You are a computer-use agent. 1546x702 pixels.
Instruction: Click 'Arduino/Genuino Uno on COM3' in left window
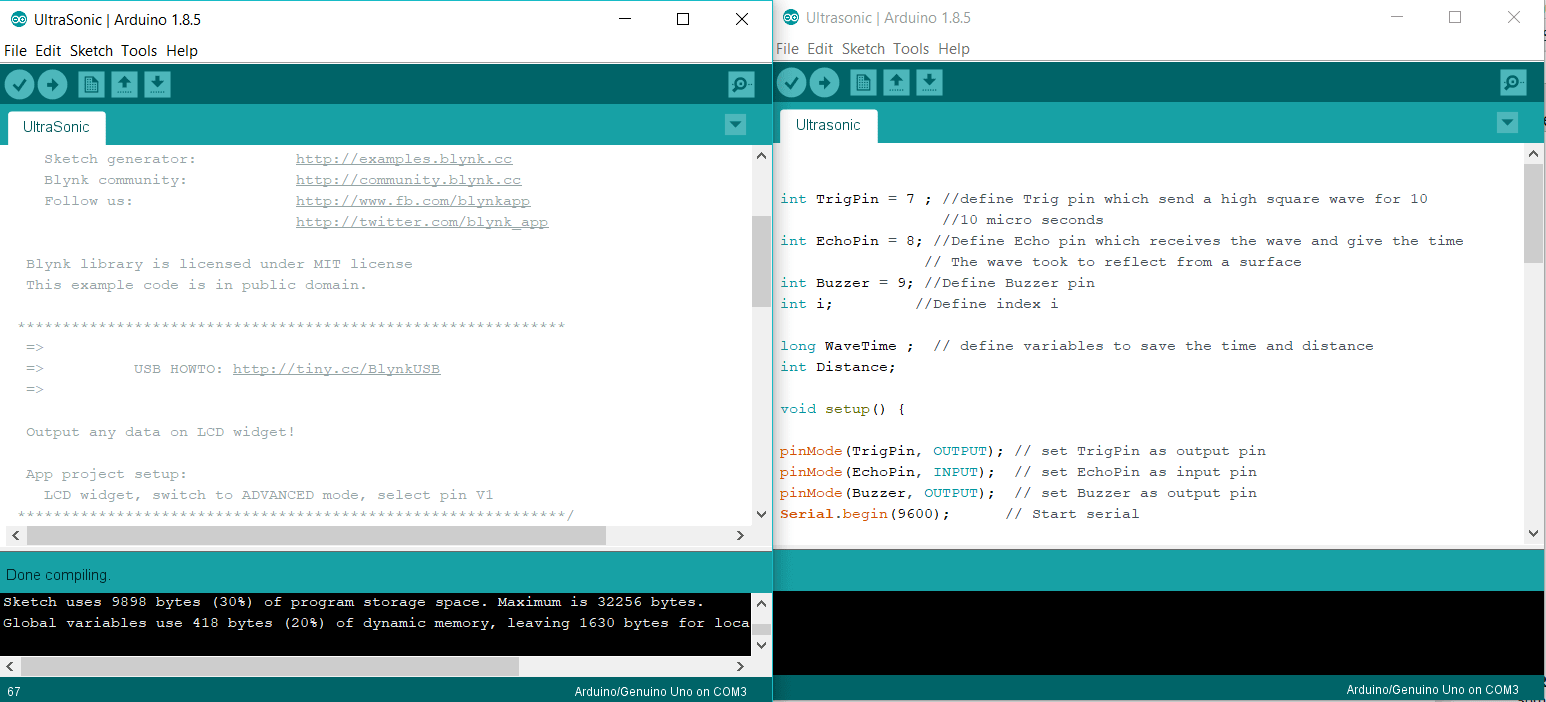(660, 691)
